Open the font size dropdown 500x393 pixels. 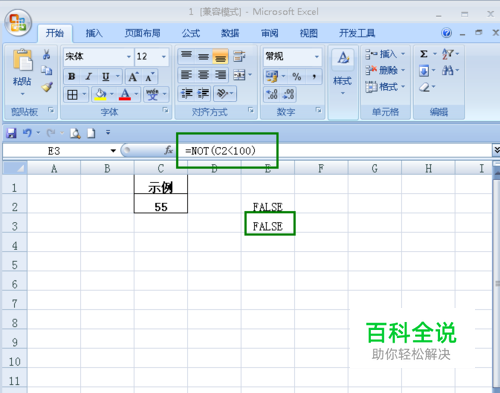(x=164, y=56)
